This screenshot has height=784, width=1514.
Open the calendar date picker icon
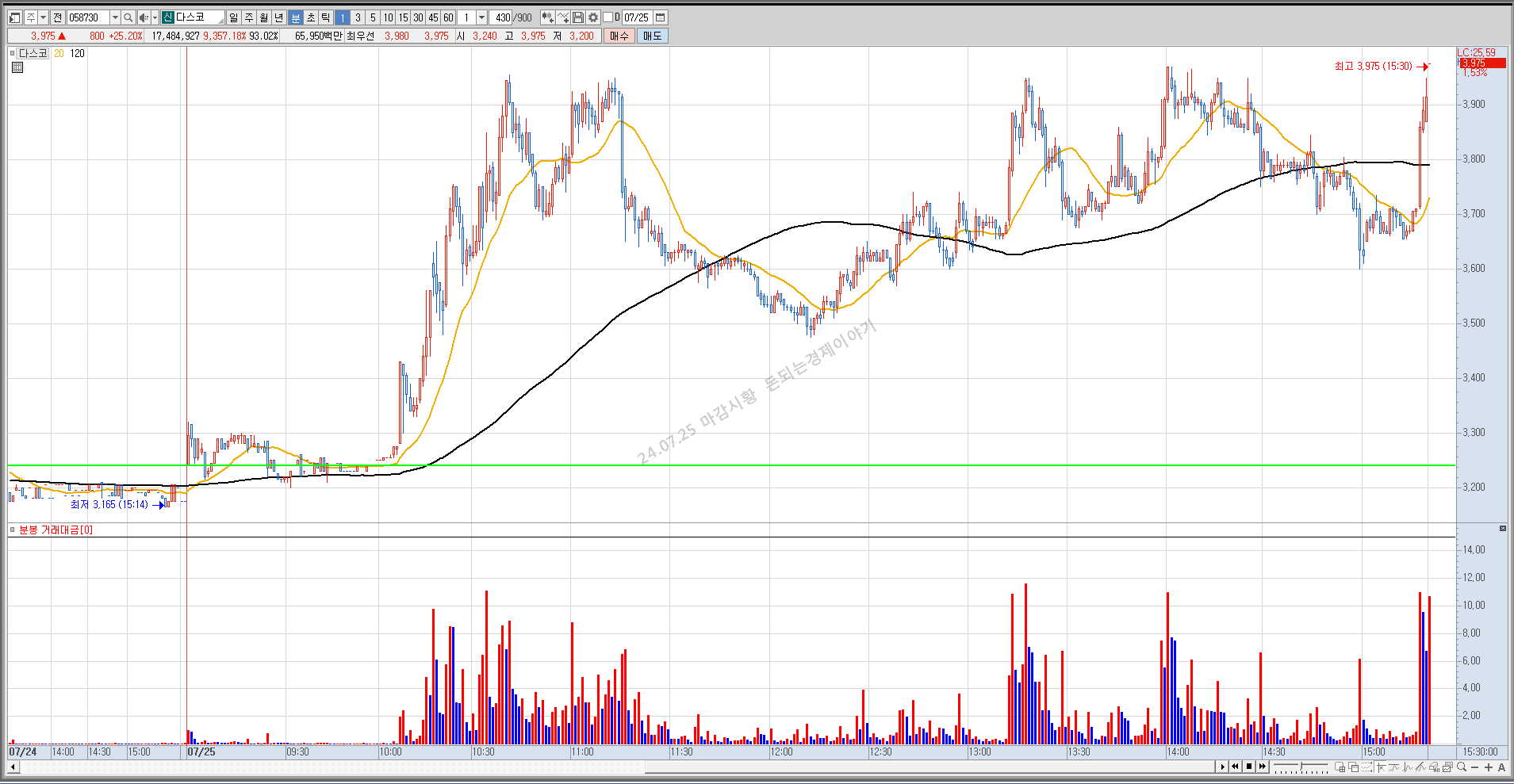[x=660, y=17]
